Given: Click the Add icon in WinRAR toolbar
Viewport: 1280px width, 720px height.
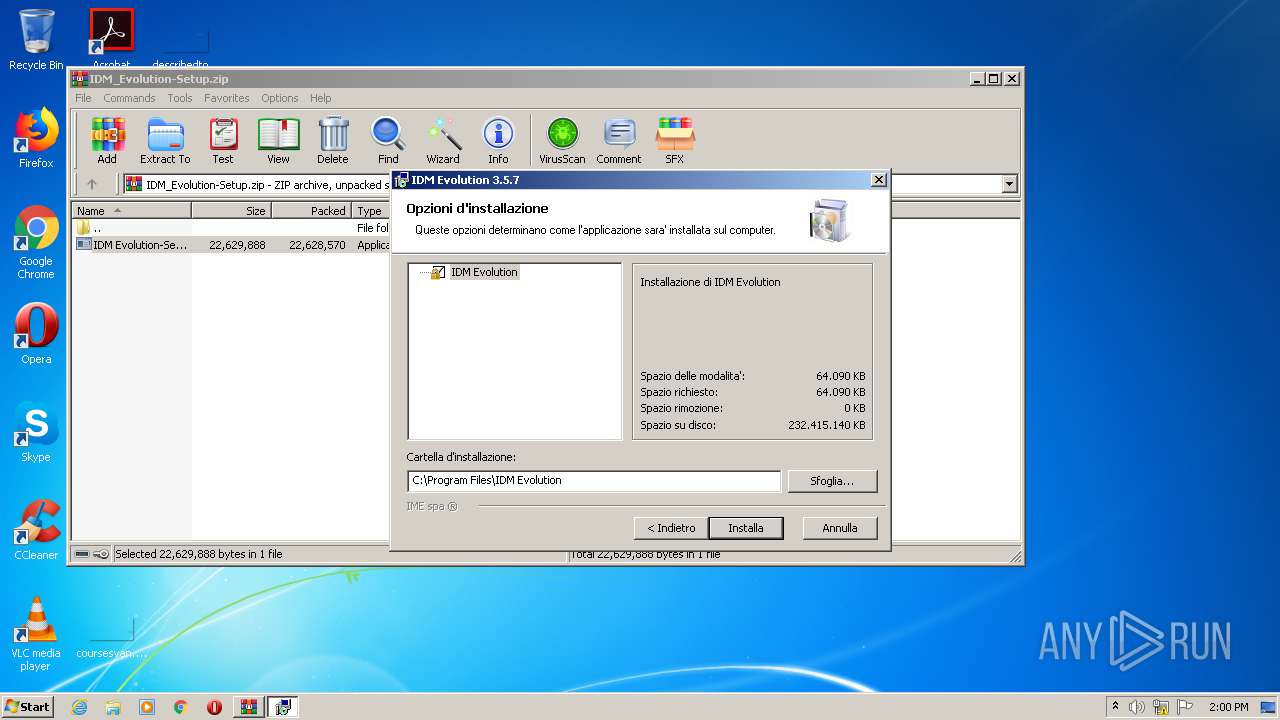Looking at the screenshot, I should click(x=107, y=140).
